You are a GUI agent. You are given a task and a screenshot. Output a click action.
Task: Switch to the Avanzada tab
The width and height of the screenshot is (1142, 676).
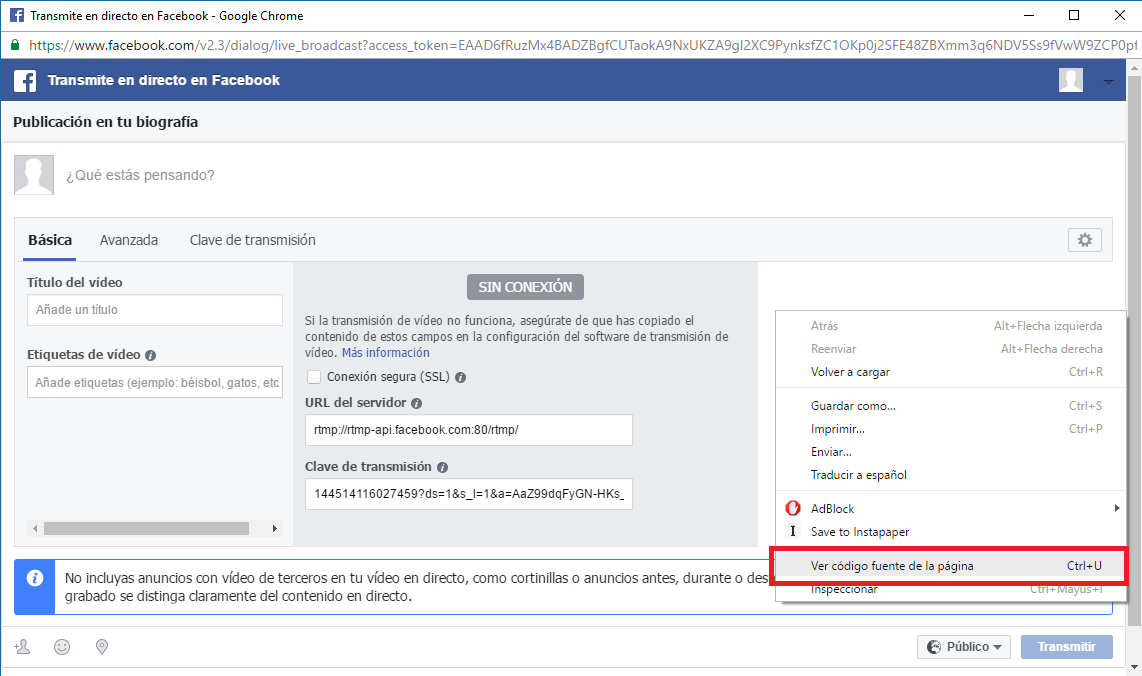[129, 240]
